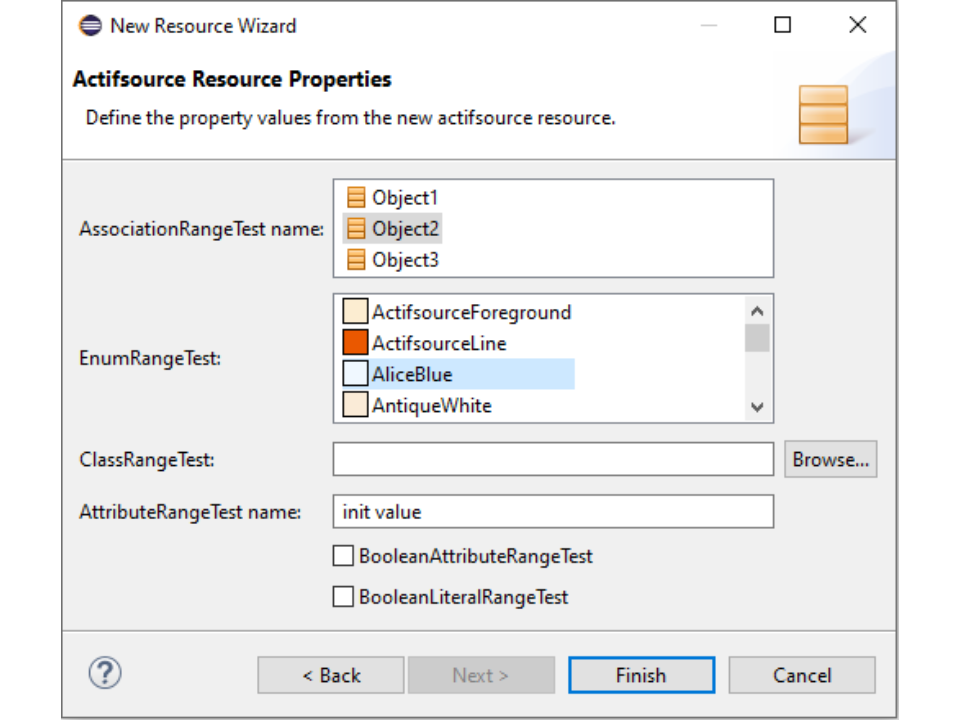This screenshot has width=960, height=720.
Task: Click the Object2 resource icon
Action: pyautogui.click(x=356, y=229)
